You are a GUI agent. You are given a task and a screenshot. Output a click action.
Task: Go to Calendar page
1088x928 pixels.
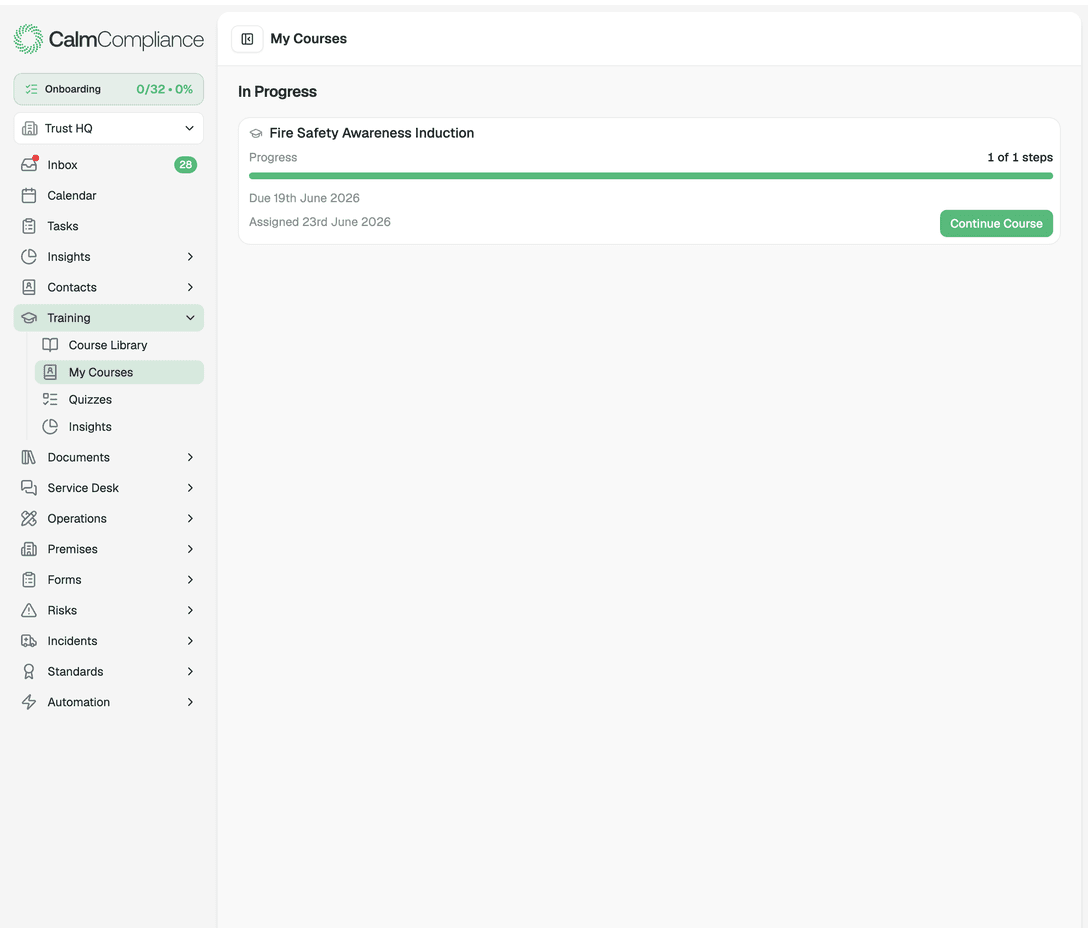pos(108,196)
